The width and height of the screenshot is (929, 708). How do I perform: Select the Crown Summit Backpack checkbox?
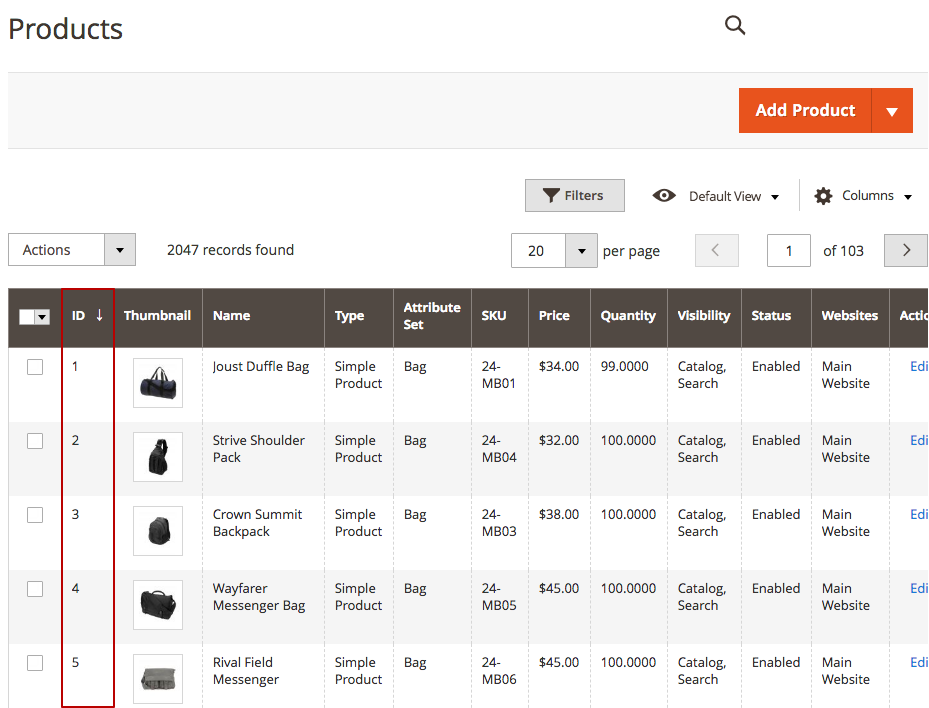pyautogui.click(x=35, y=515)
